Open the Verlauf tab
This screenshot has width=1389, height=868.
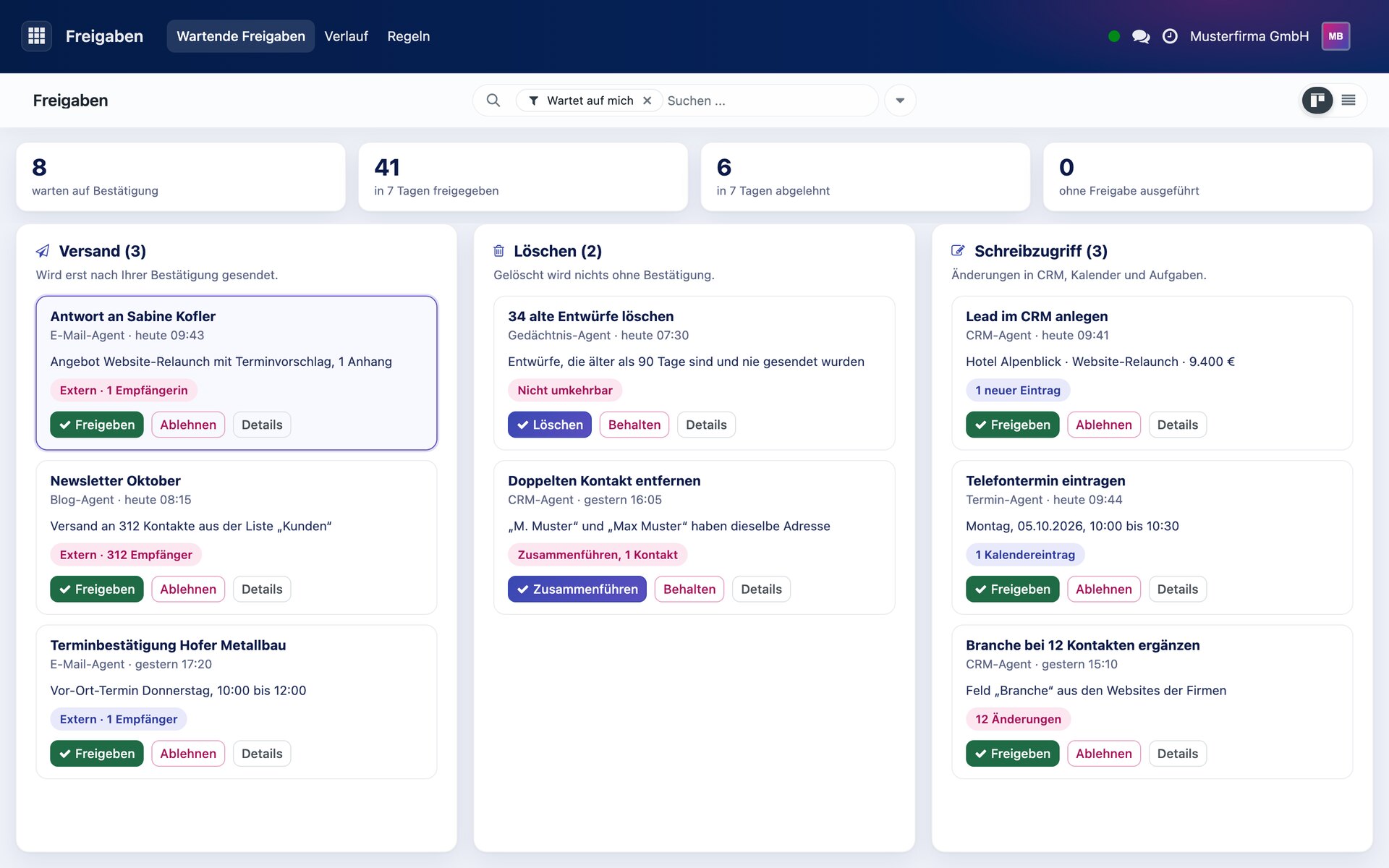click(346, 36)
